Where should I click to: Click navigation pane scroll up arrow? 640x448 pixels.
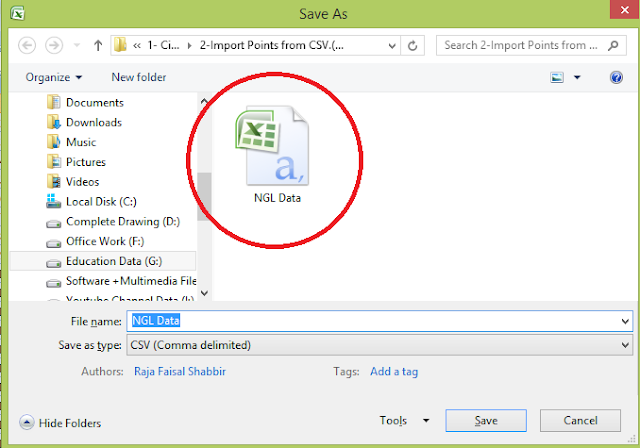204,100
